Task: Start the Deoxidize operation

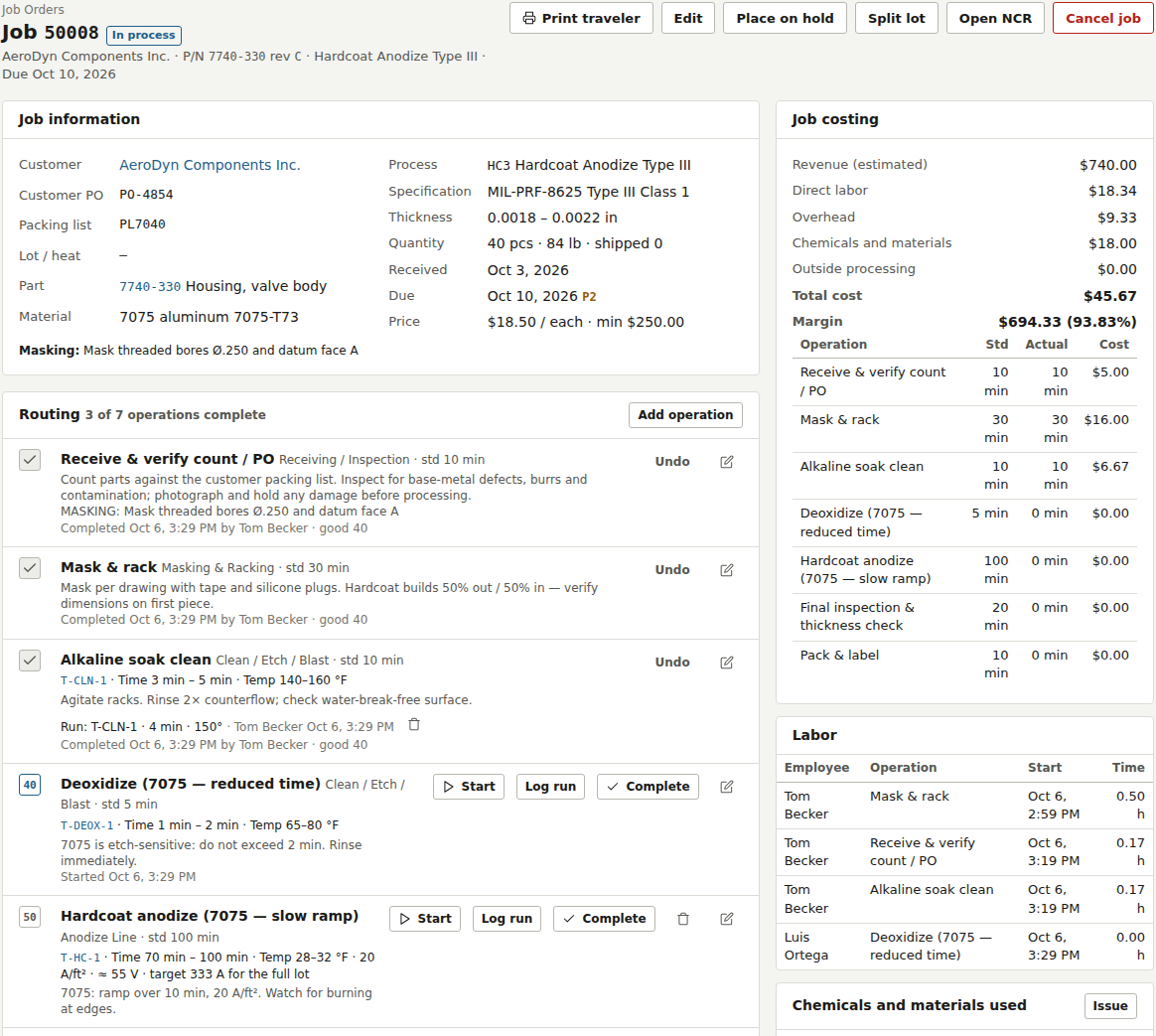Action: point(469,787)
